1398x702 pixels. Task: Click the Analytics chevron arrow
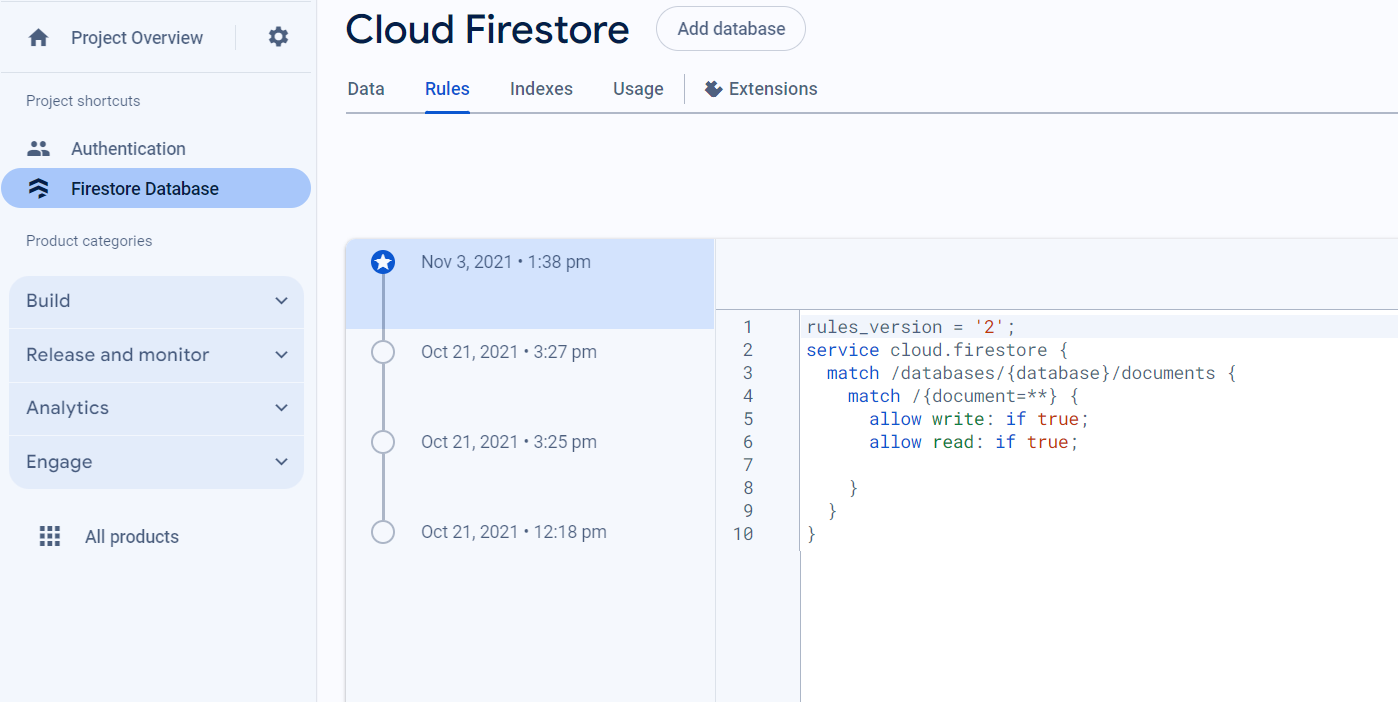coord(282,408)
